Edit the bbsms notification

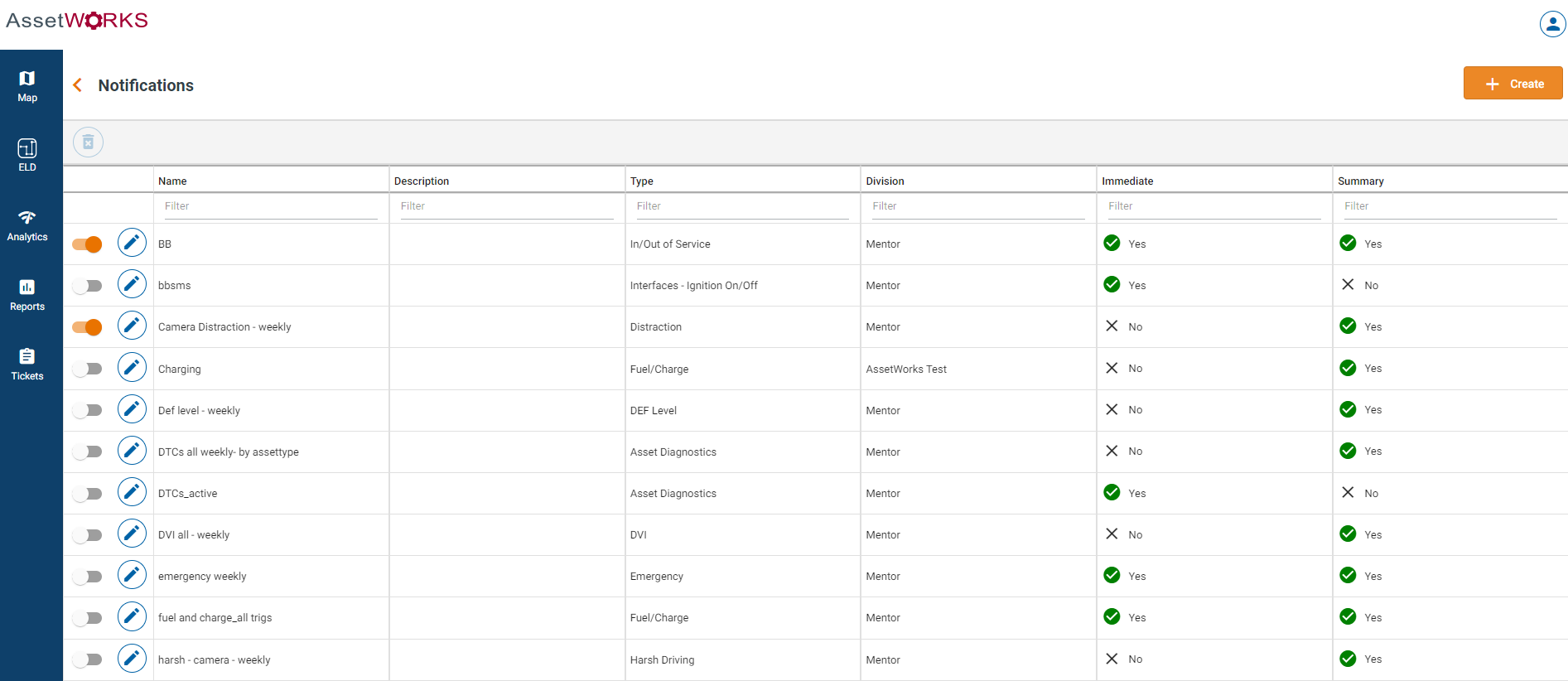coord(132,284)
